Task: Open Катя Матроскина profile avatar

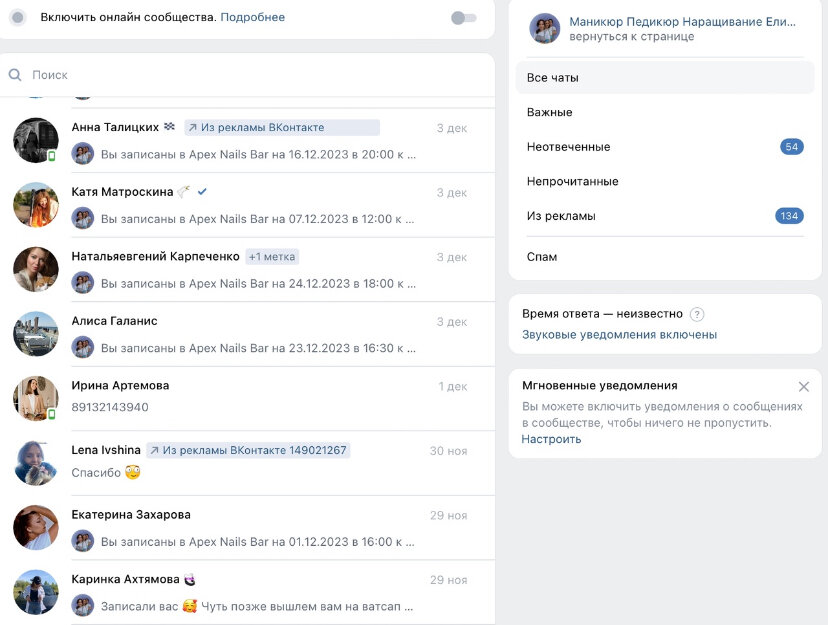Action: coord(35,205)
